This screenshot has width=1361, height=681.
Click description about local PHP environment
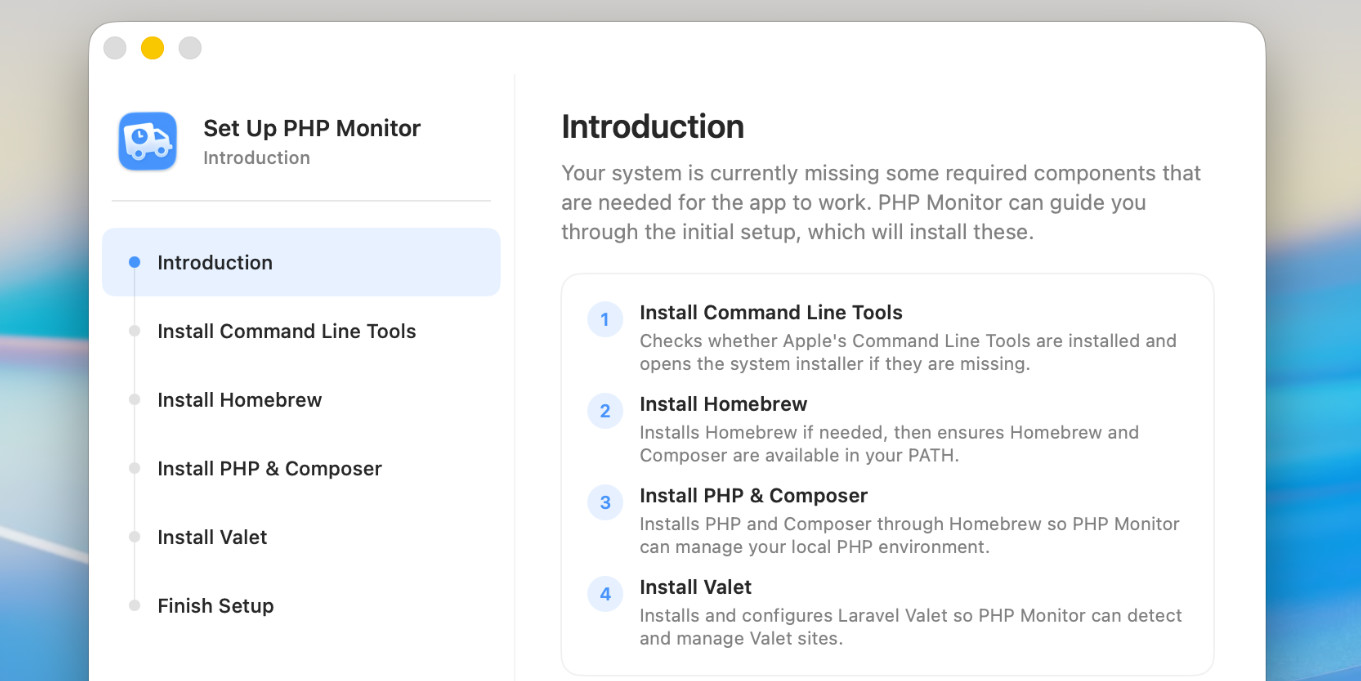point(909,535)
